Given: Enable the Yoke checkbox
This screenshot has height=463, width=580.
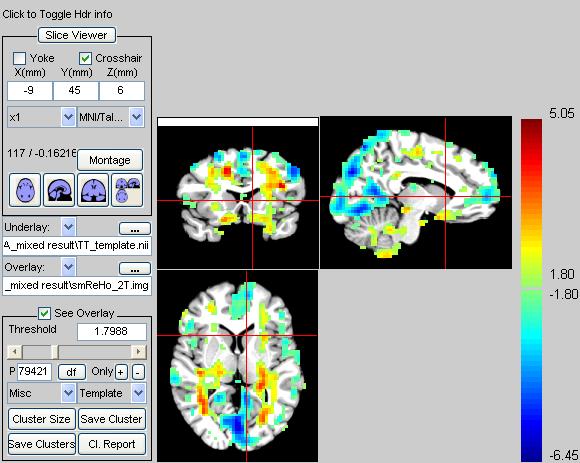Looking at the screenshot, I should 19,58.
